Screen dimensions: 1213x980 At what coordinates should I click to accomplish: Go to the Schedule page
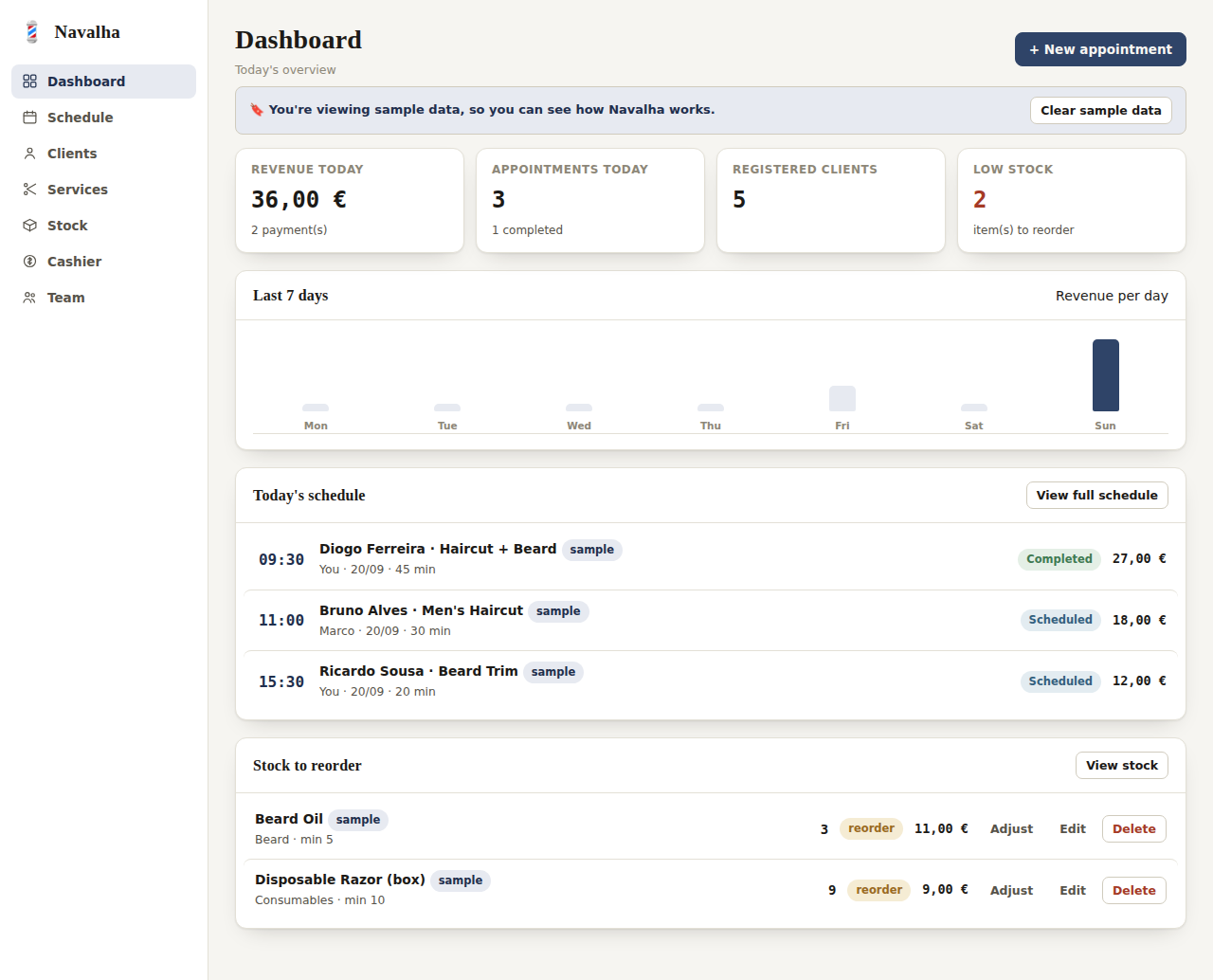click(x=103, y=118)
